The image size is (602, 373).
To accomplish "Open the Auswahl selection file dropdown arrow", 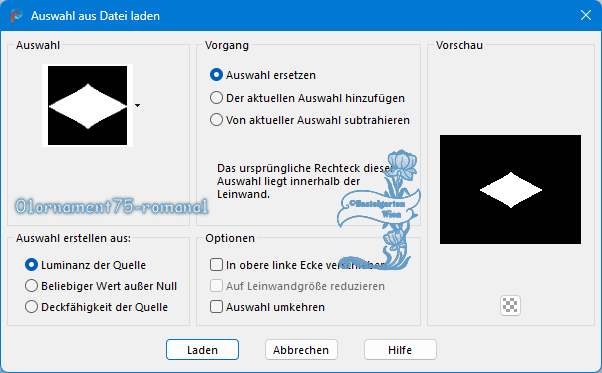I will 137,105.
